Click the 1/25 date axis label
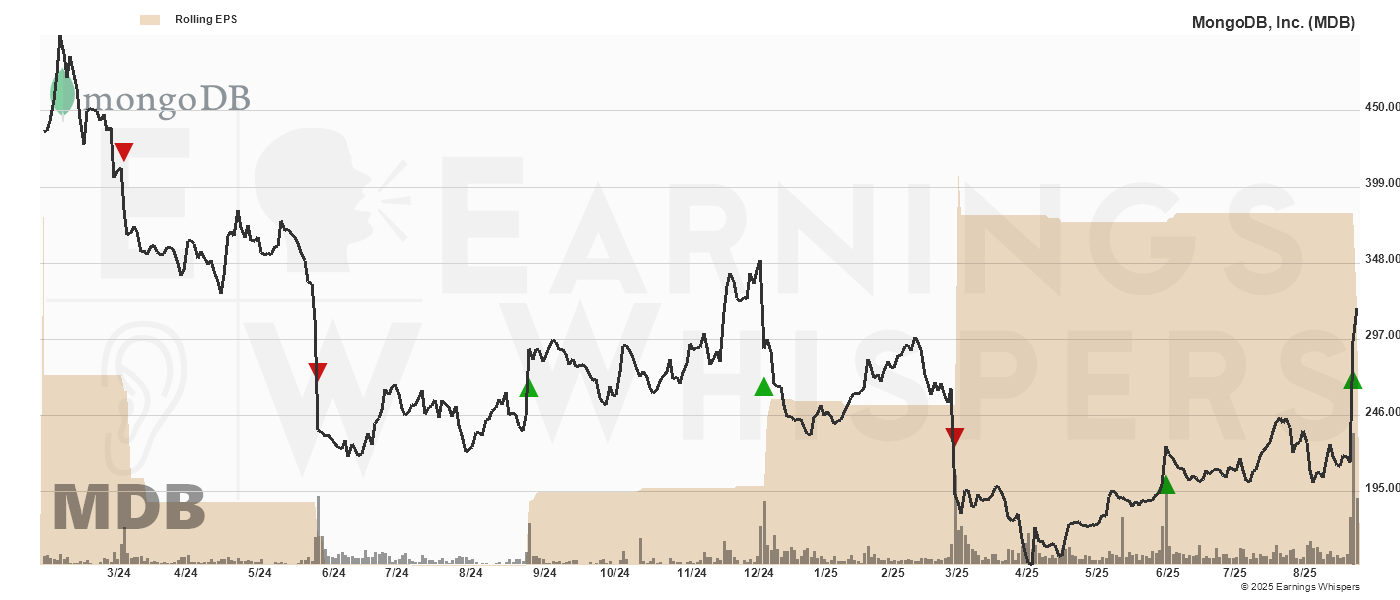Screen dimensions: 1400x600 [x=826, y=573]
